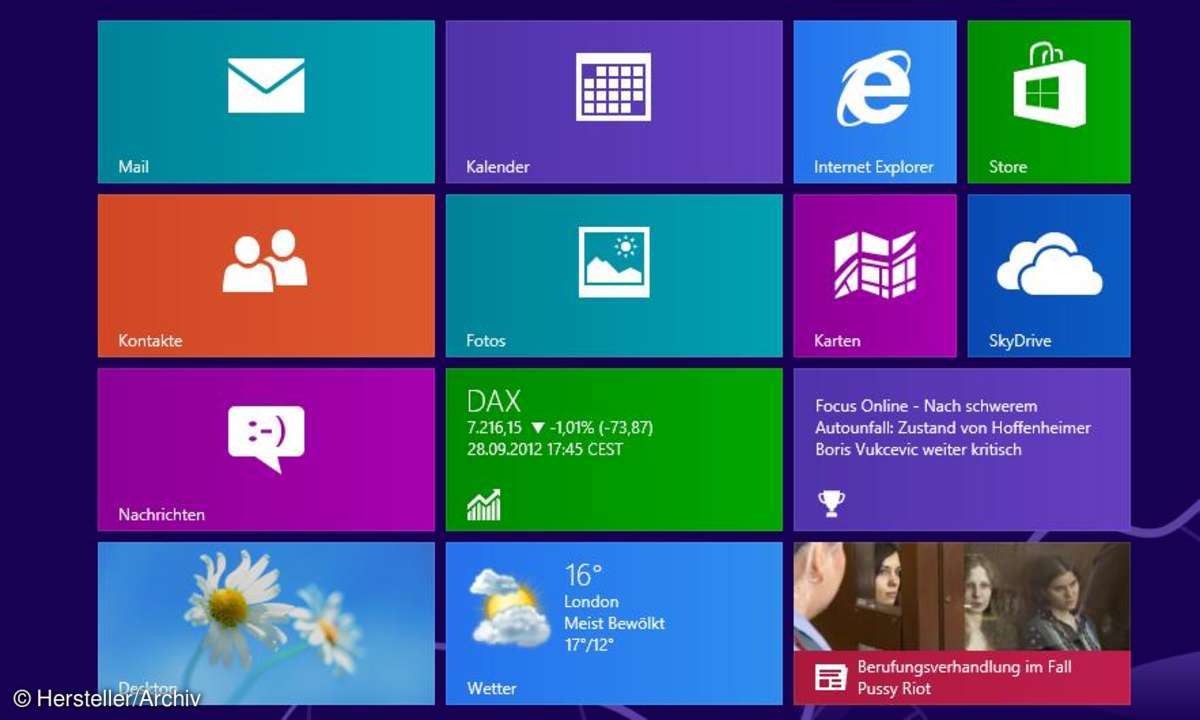Open the SkyDrive cloud icon

[1049, 263]
